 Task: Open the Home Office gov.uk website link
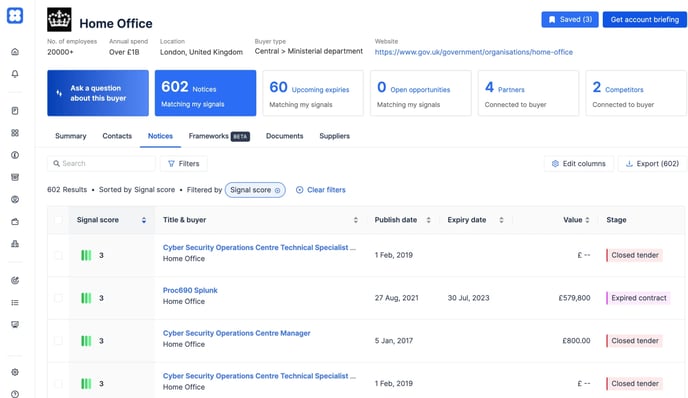click(x=473, y=52)
